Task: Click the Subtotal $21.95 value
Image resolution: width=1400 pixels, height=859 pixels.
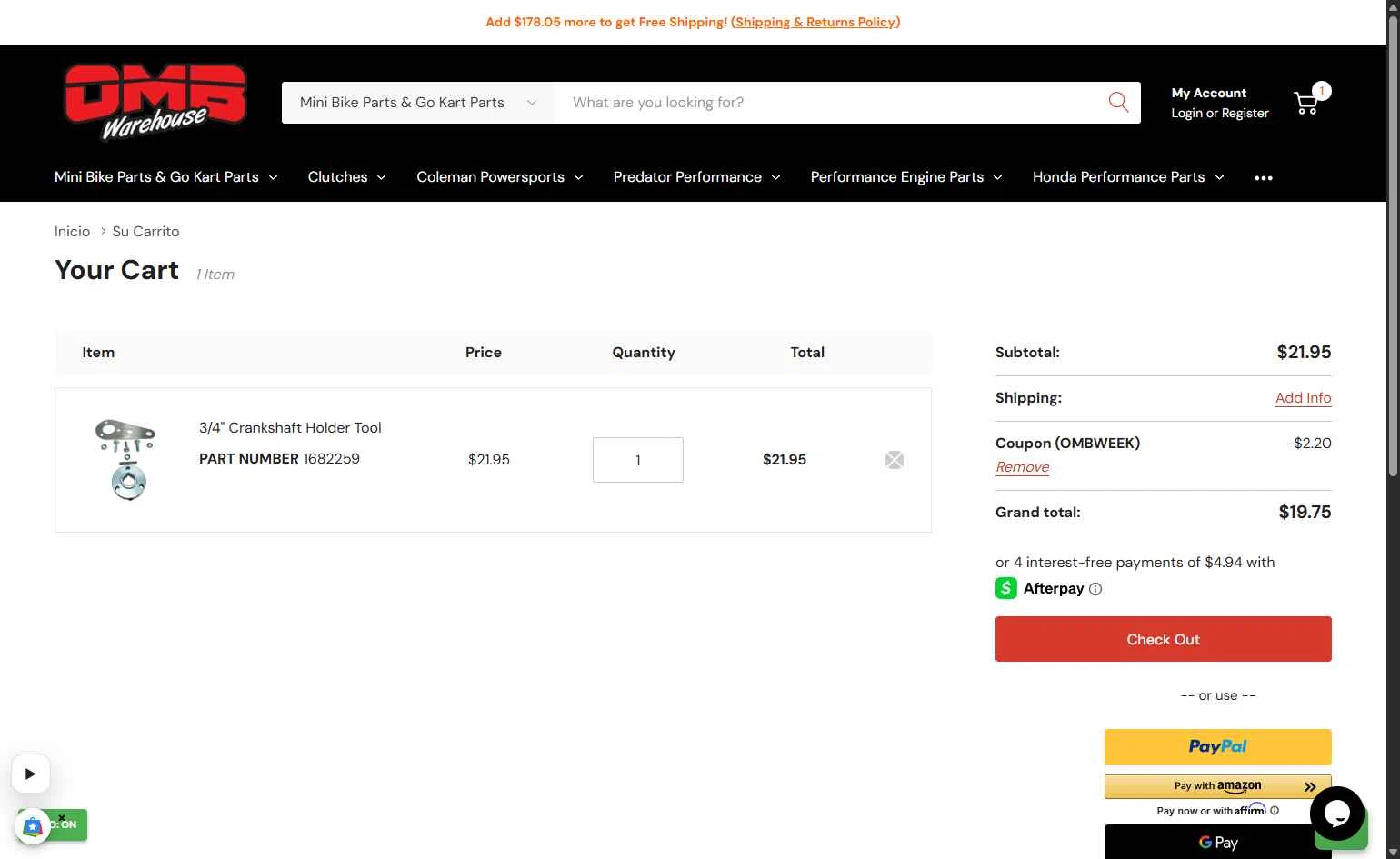Action: coord(1304,353)
